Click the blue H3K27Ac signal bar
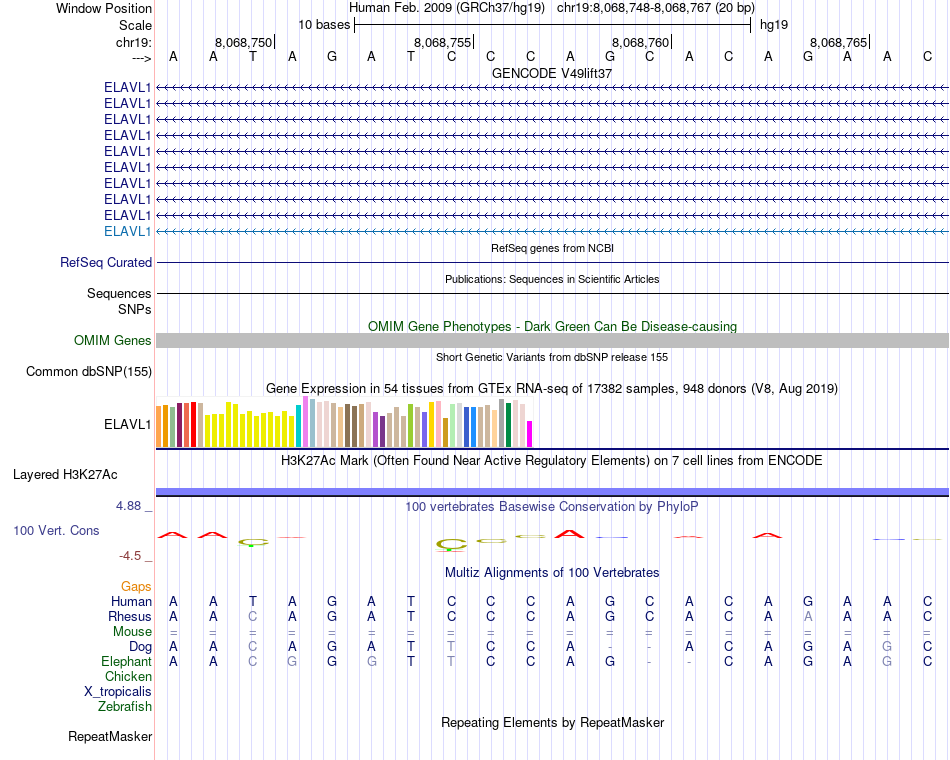This screenshot has width=950, height=760. [x=552, y=492]
